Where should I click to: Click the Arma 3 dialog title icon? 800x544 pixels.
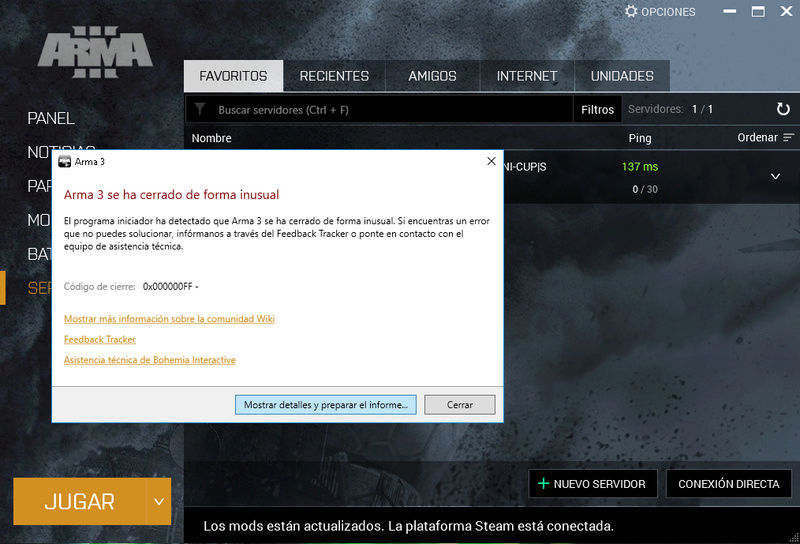64,162
